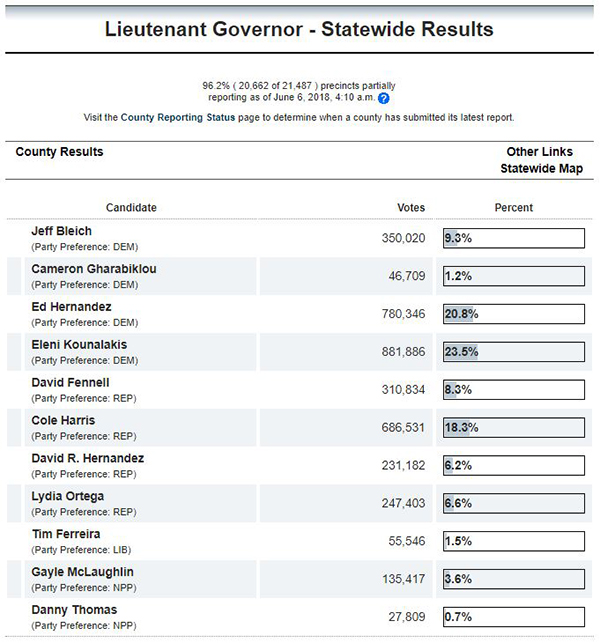Click the Candidate column header
Image resolution: width=600 pixels, height=643 pixels.
(131, 207)
